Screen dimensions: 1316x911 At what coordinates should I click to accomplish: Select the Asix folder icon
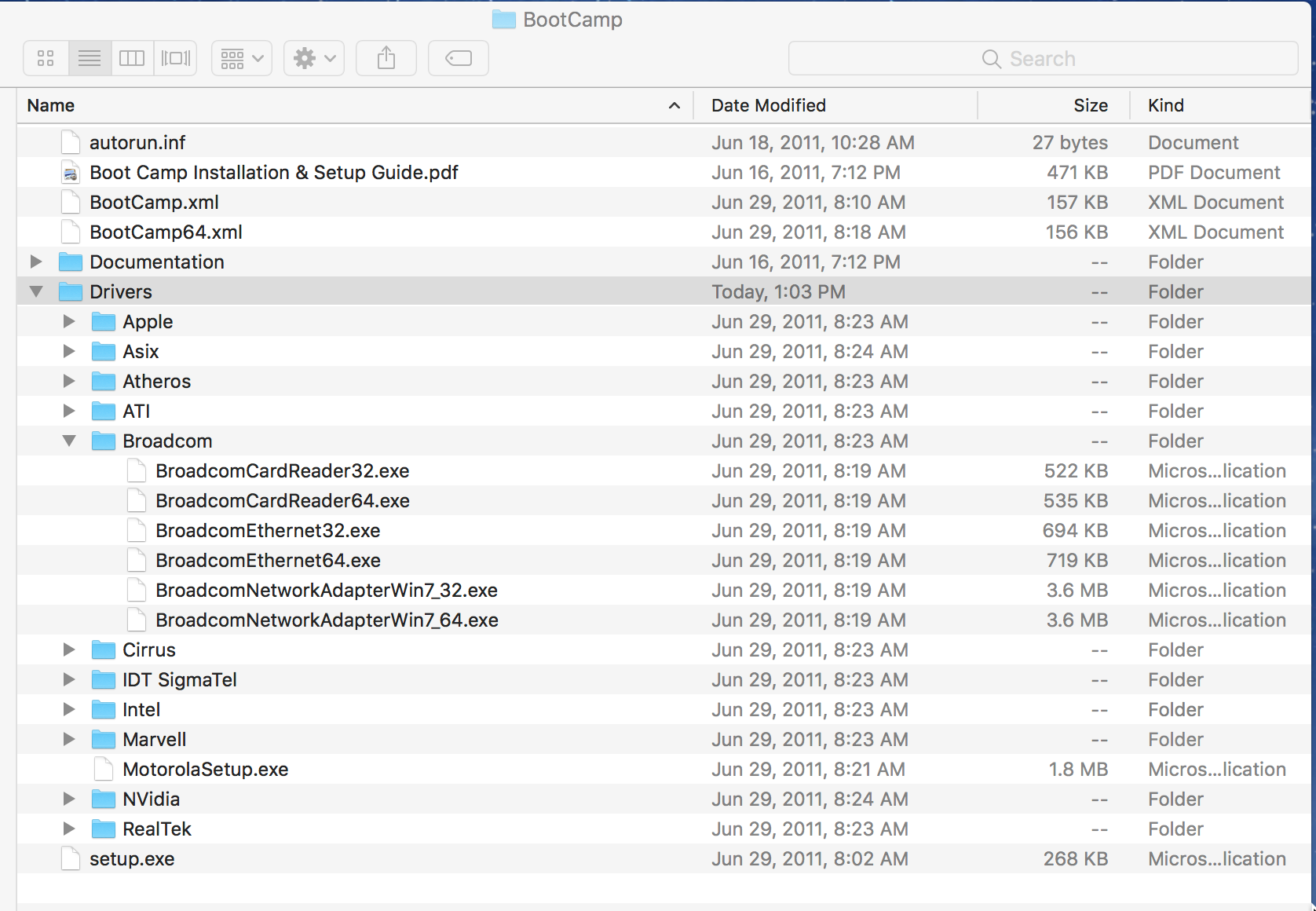[104, 351]
